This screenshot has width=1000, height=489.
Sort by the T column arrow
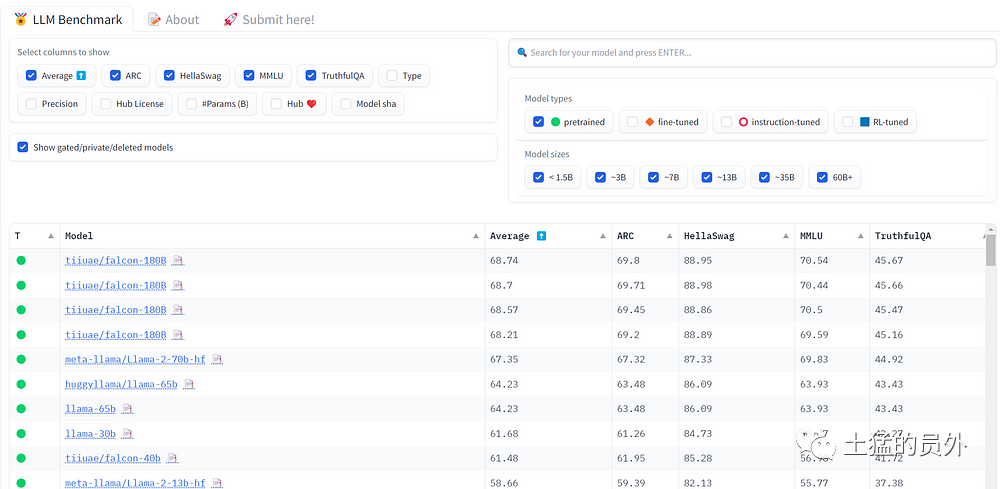click(51, 236)
